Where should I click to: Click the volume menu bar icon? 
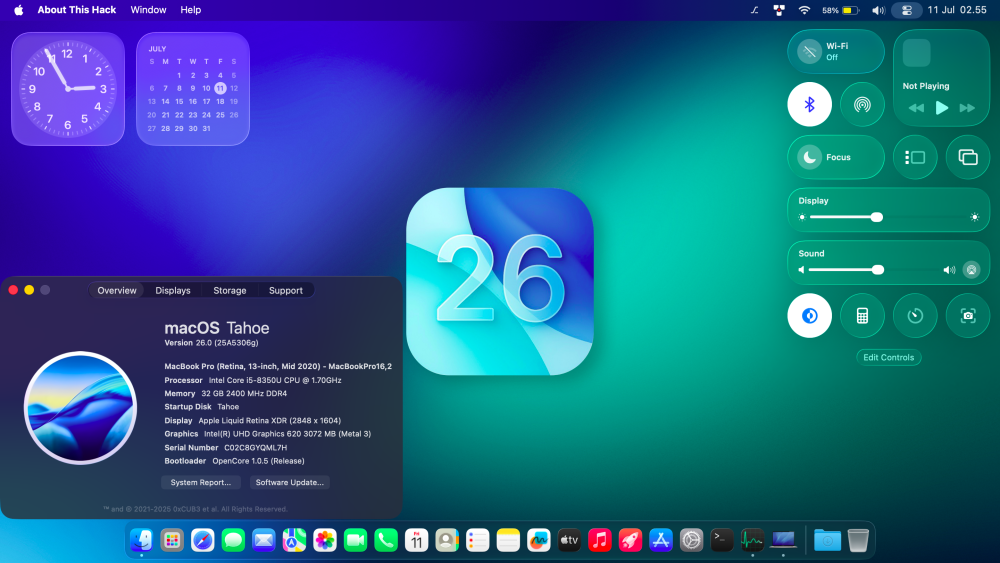click(878, 10)
